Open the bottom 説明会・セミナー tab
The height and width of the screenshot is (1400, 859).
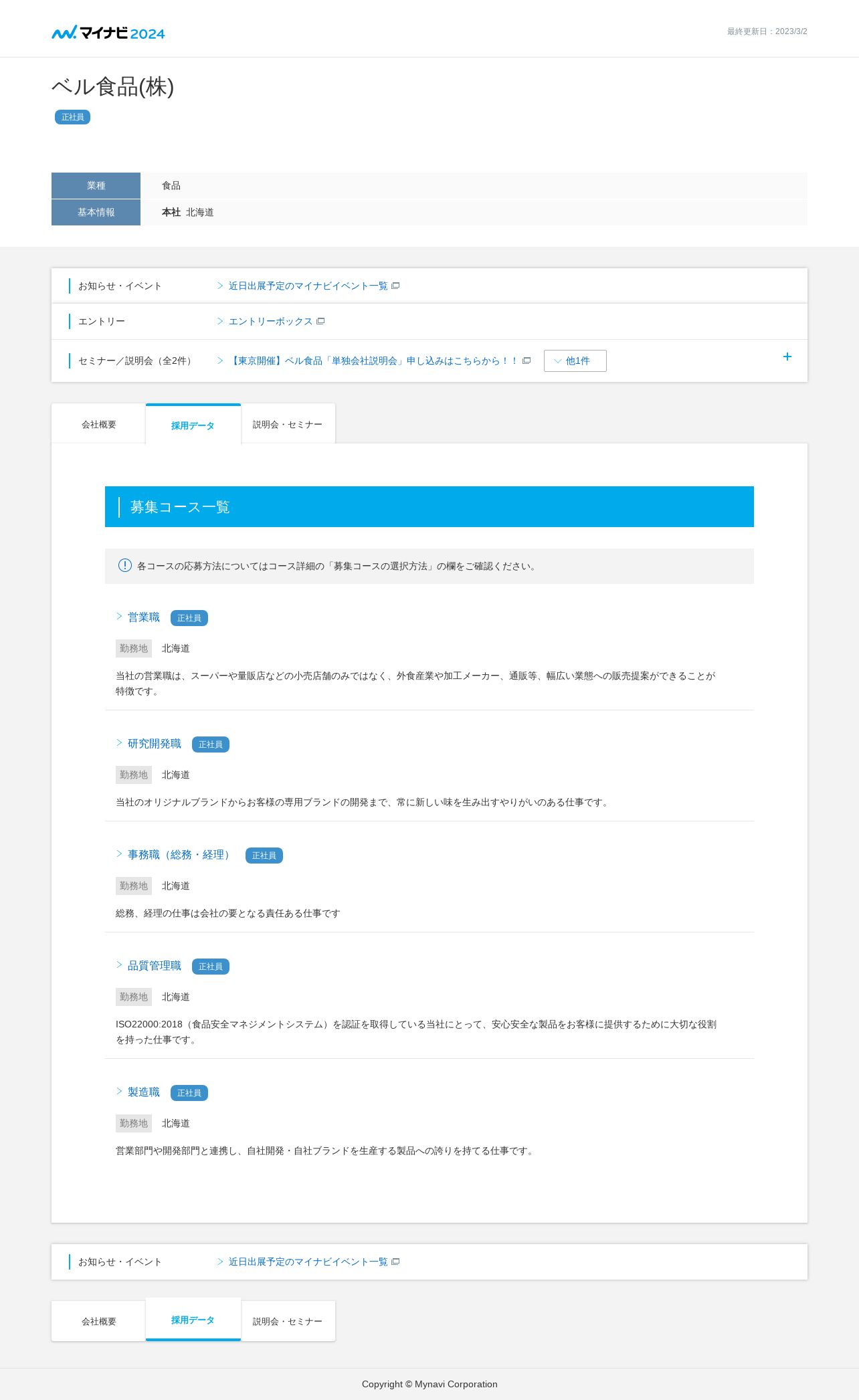click(x=288, y=1321)
